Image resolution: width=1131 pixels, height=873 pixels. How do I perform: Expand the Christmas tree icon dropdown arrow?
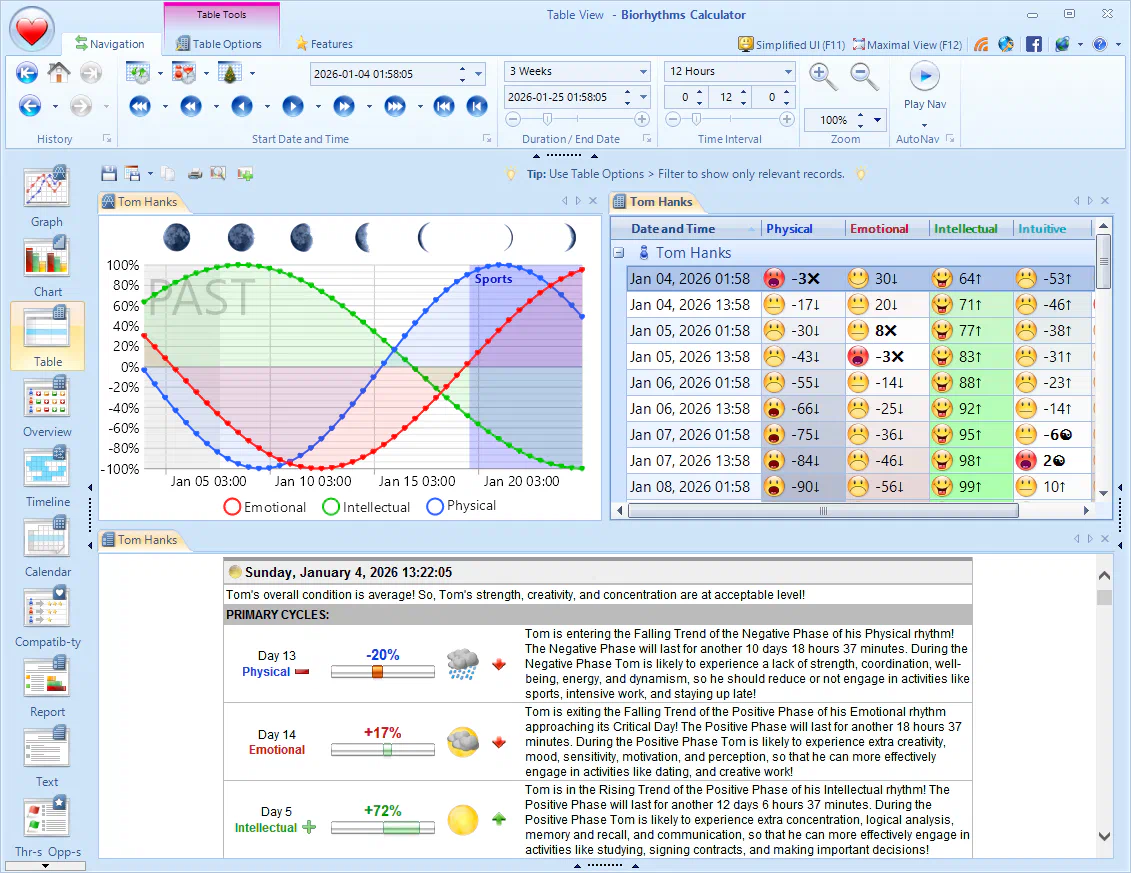252,73
